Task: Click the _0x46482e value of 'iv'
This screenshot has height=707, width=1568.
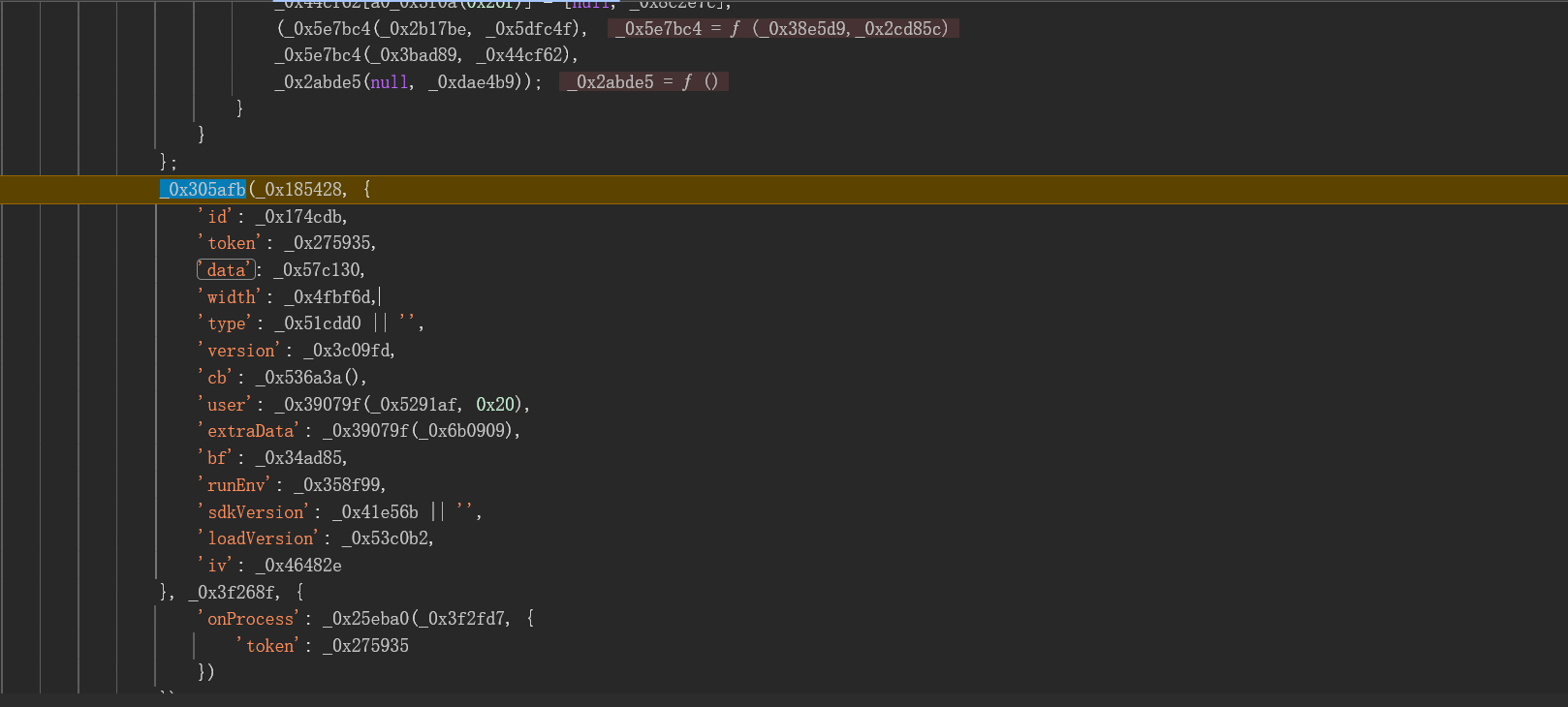Action: point(298,566)
